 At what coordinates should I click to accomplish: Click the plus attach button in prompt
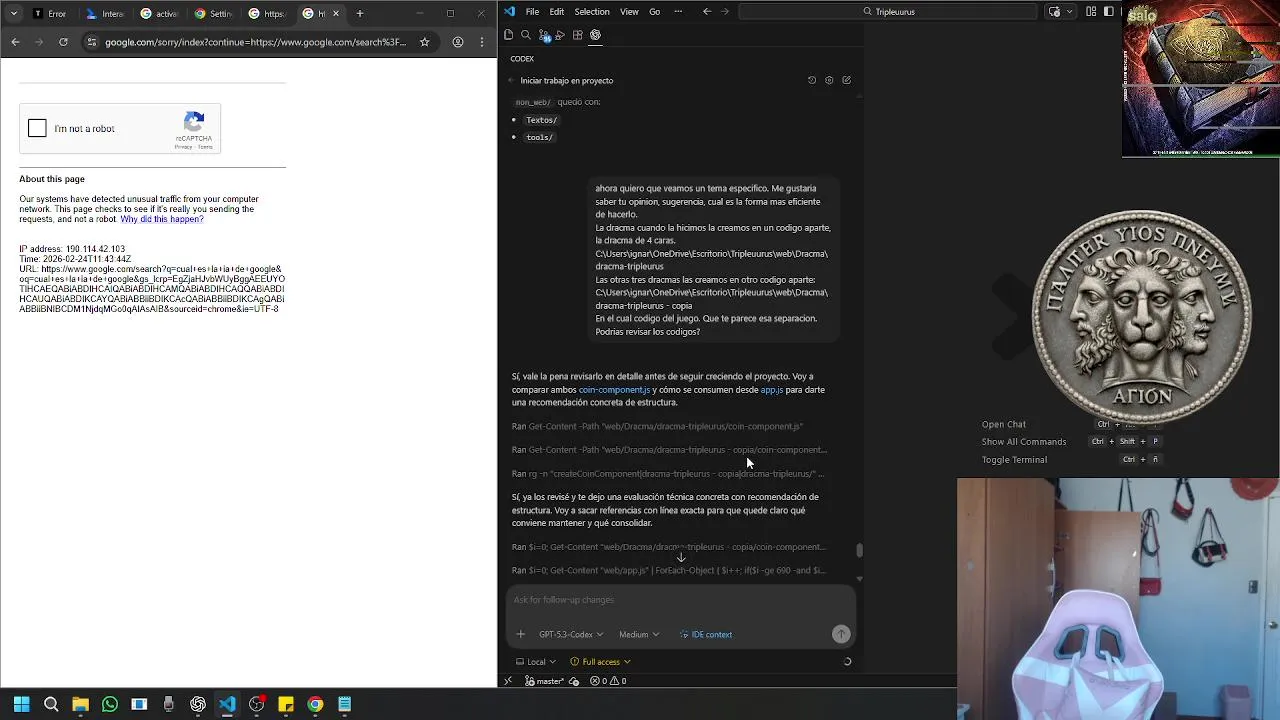point(520,634)
